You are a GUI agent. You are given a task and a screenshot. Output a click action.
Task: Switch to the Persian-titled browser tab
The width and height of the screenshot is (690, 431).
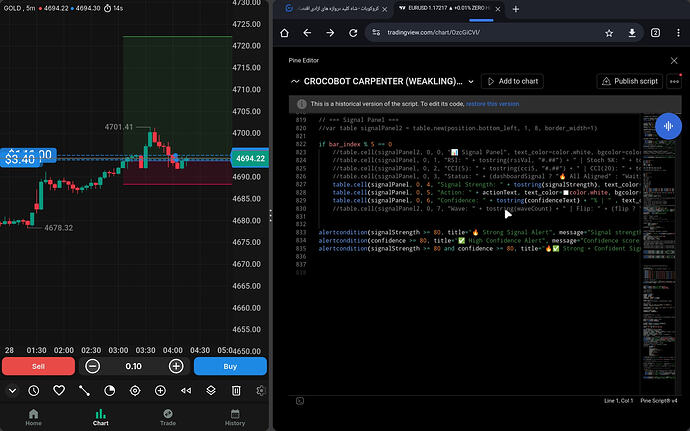coord(337,9)
